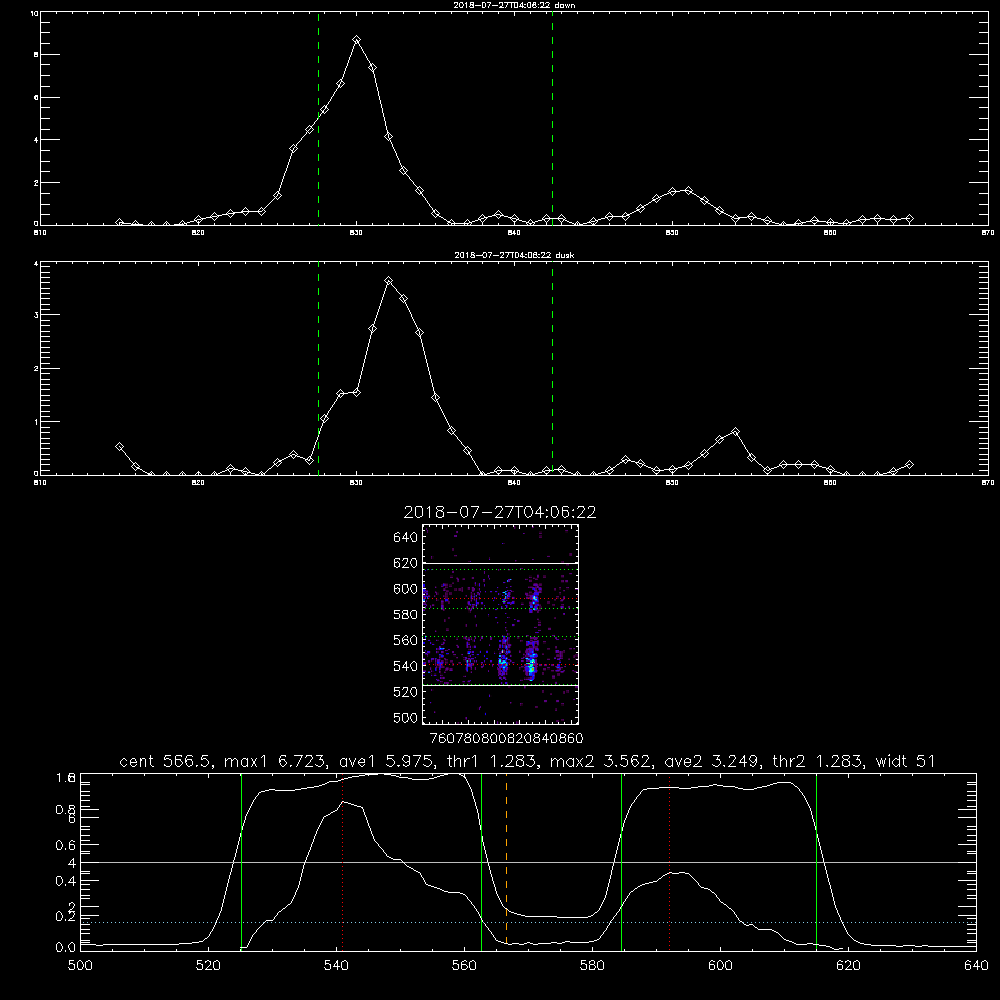Click the '580' x-axis label of bottom plot
This screenshot has height=1000, width=1000.
pos(592,966)
